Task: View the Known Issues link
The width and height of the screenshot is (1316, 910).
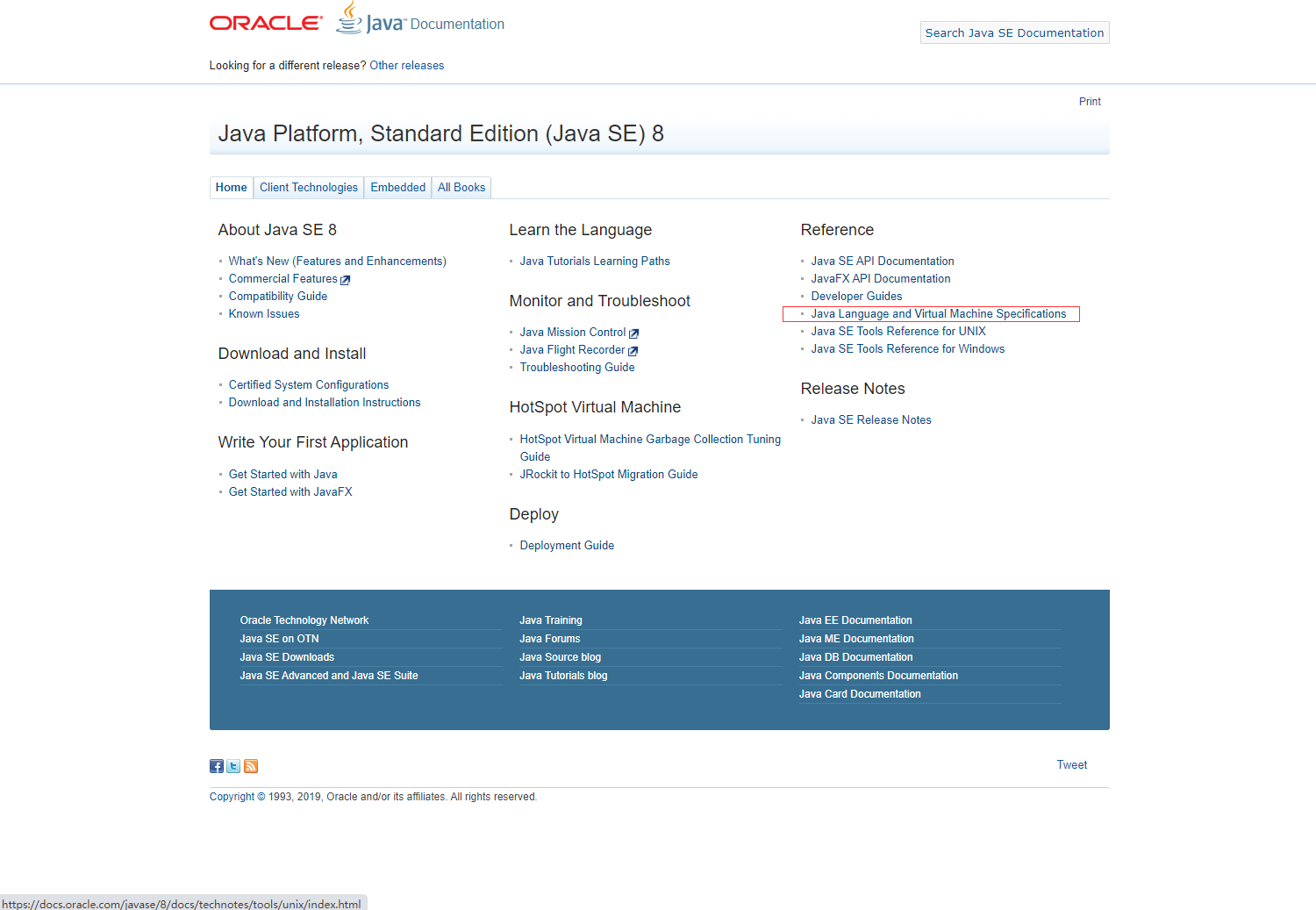Action: pyautogui.click(x=264, y=314)
